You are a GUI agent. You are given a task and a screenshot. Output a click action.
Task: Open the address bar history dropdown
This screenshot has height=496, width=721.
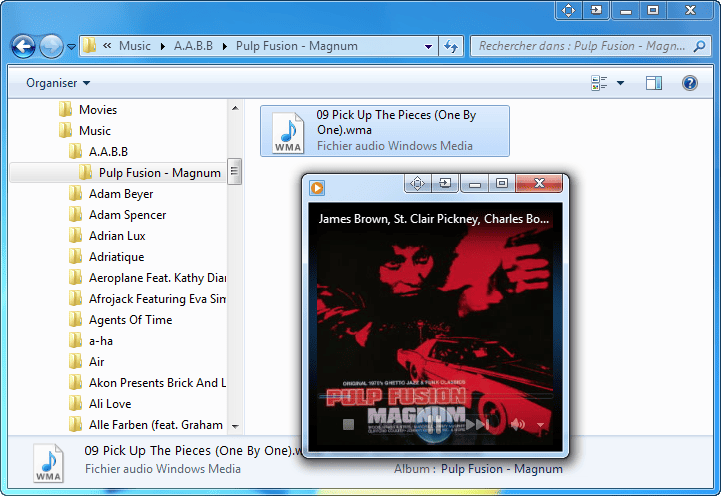428,46
